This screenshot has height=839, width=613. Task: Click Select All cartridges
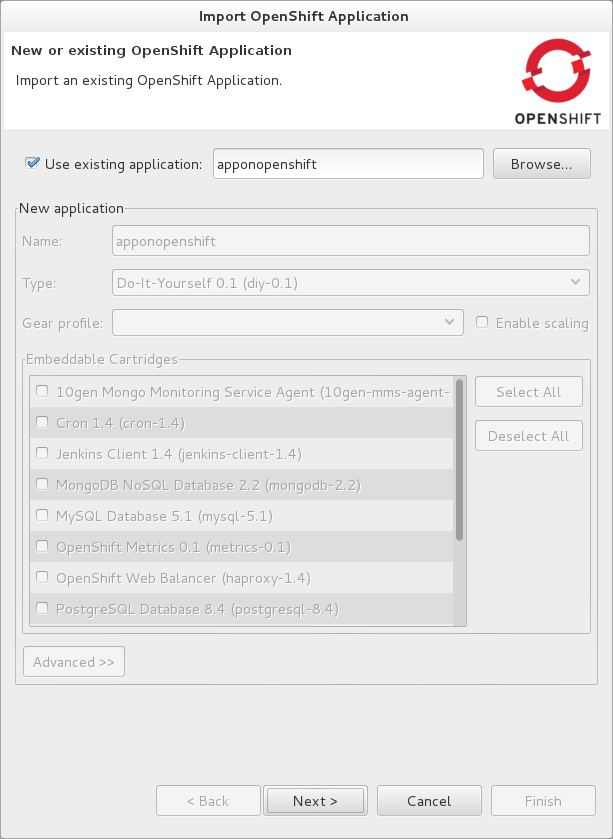528,391
